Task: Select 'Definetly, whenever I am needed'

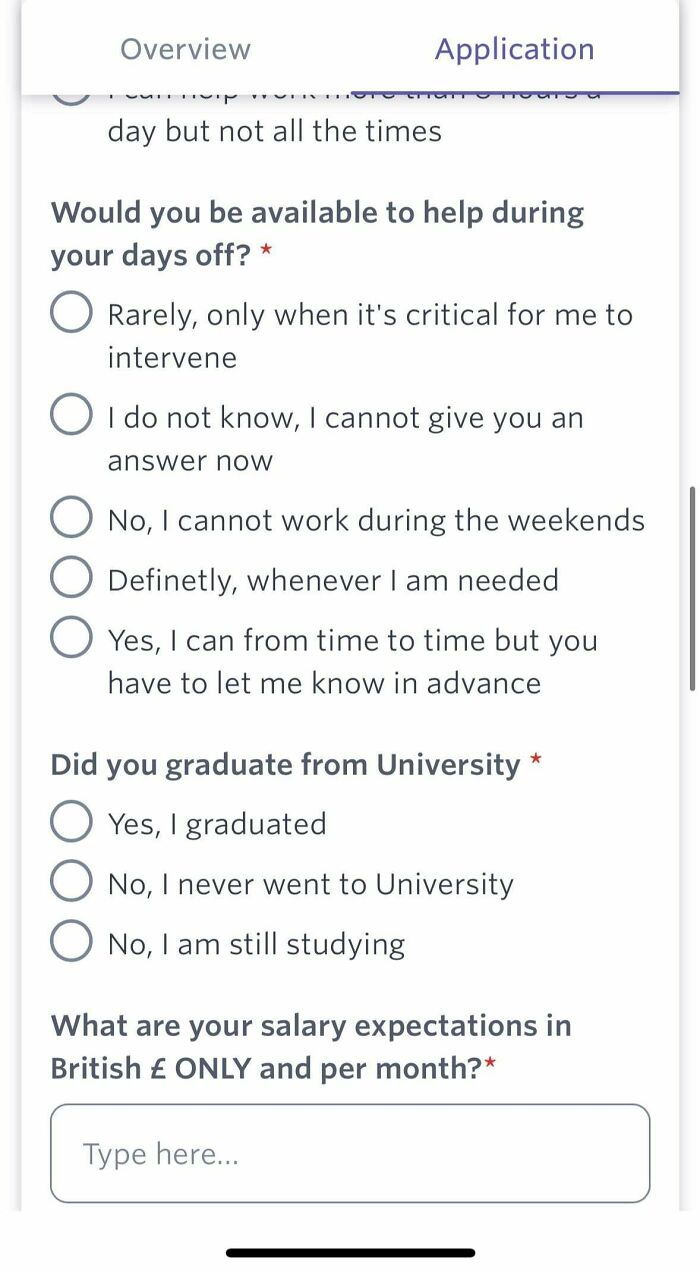Action: pyautogui.click(x=71, y=577)
